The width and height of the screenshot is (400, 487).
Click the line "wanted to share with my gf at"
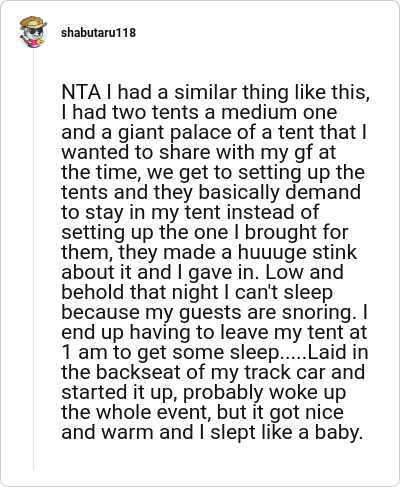(x=199, y=152)
